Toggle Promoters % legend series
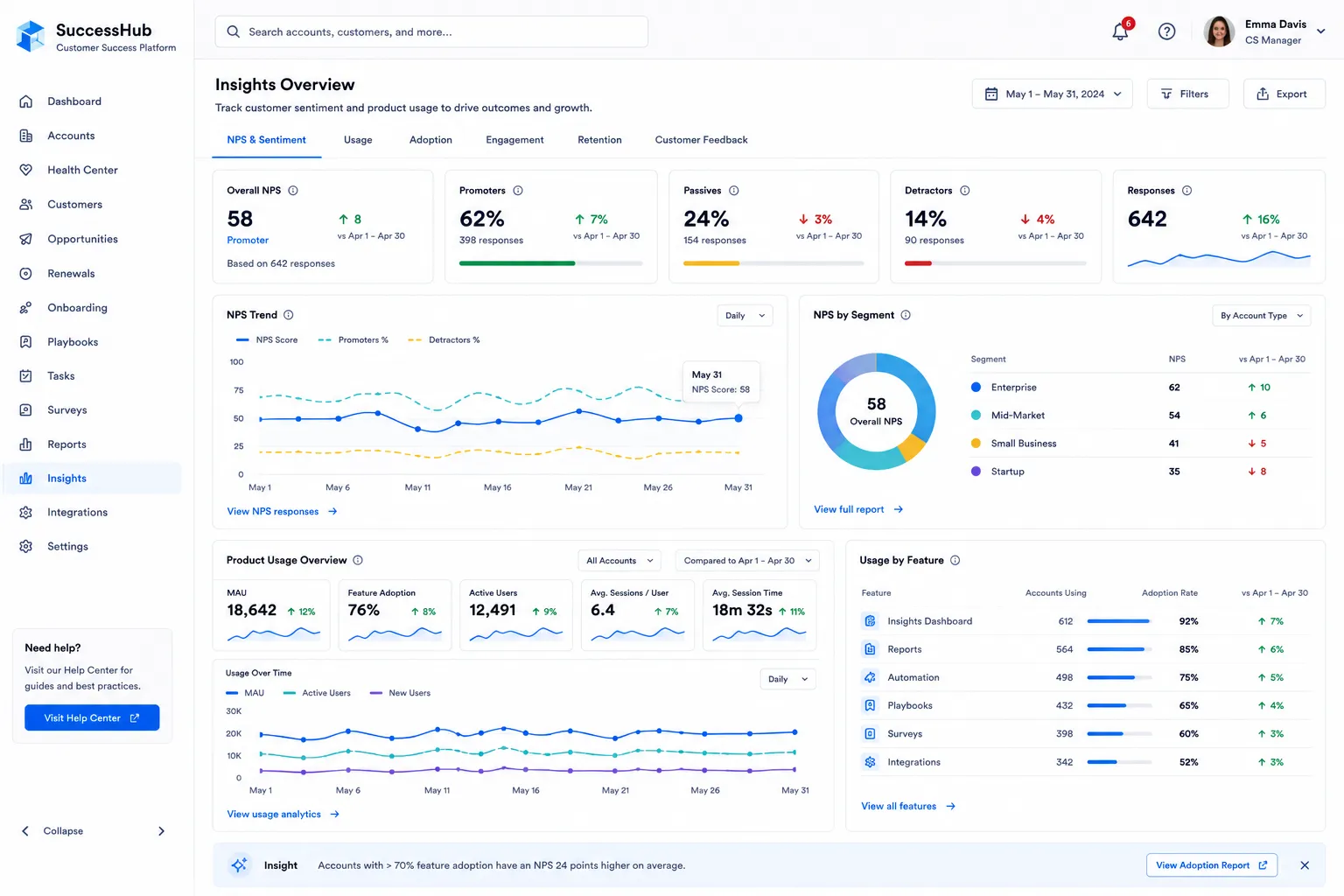 353,340
